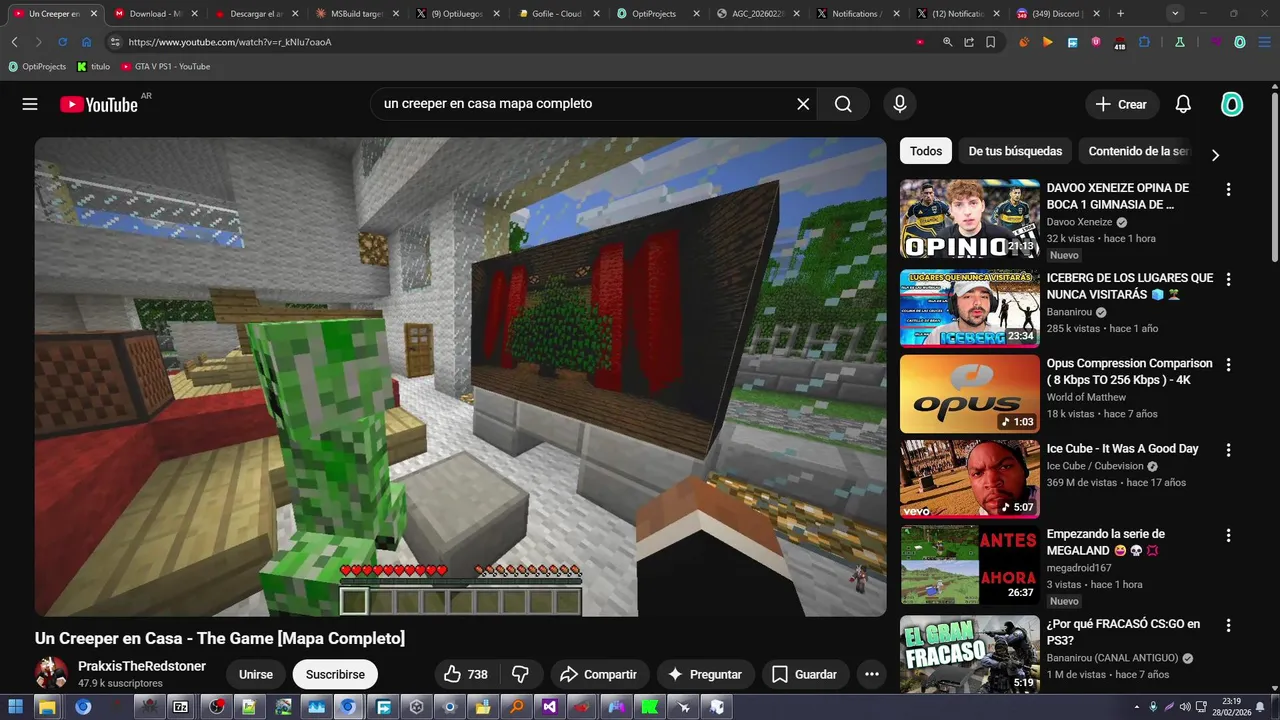The height and width of the screenshot is (720, 1280).
Task: View site information next to the URL
Action: (x=114, y=42)
